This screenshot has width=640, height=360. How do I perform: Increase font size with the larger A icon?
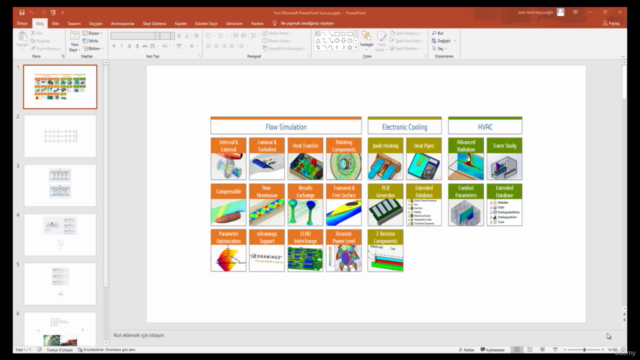179,36
